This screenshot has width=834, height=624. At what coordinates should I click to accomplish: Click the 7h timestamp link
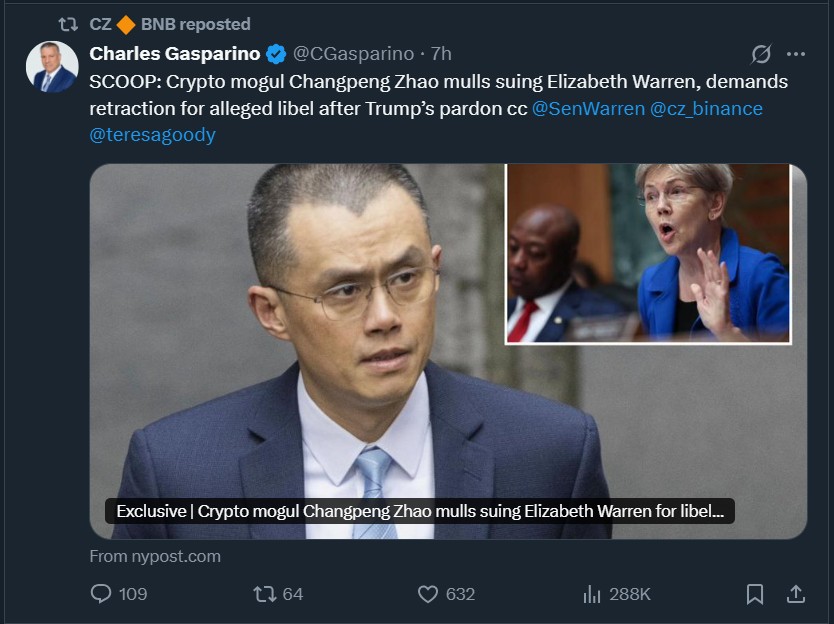coord(440,54)
